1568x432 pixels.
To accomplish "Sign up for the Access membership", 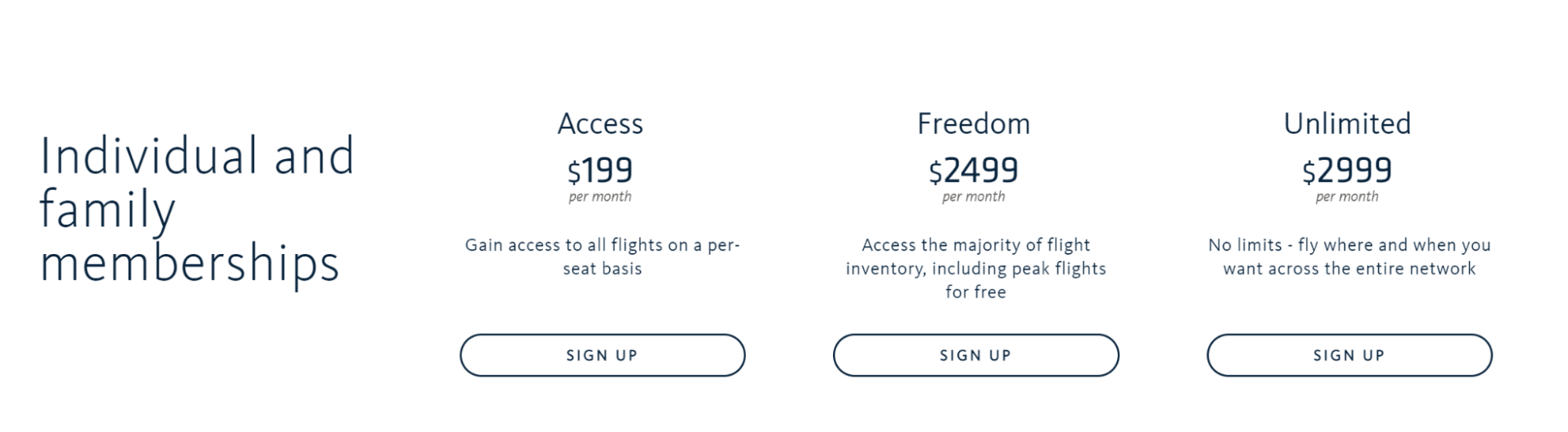I will (x=602, y=355).
